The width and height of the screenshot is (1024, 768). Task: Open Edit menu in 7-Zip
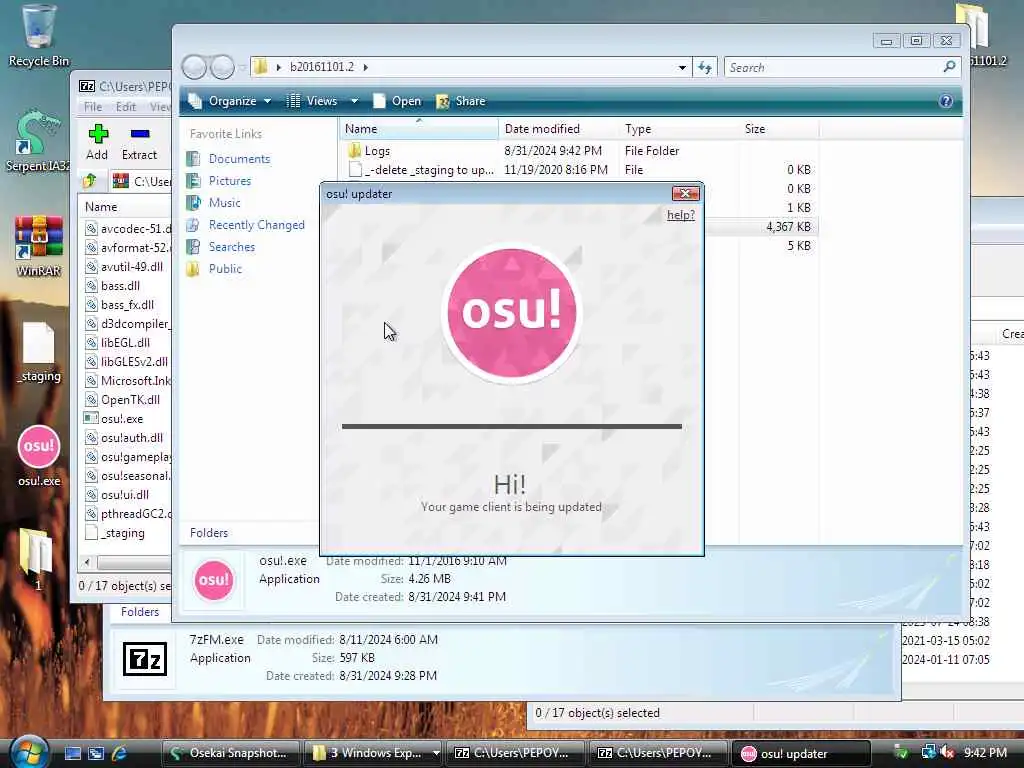pos(125,106)
